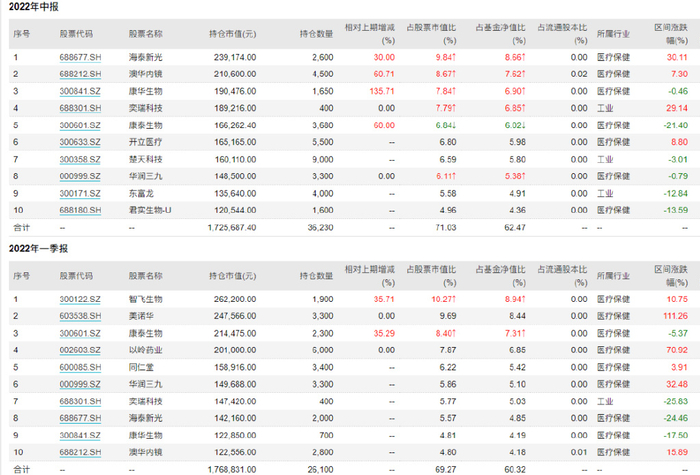Viewport: 700px width, 475px height.
Task: Open stock code link 000999.SZ in 2022年一季报 table
Action: 80,384
